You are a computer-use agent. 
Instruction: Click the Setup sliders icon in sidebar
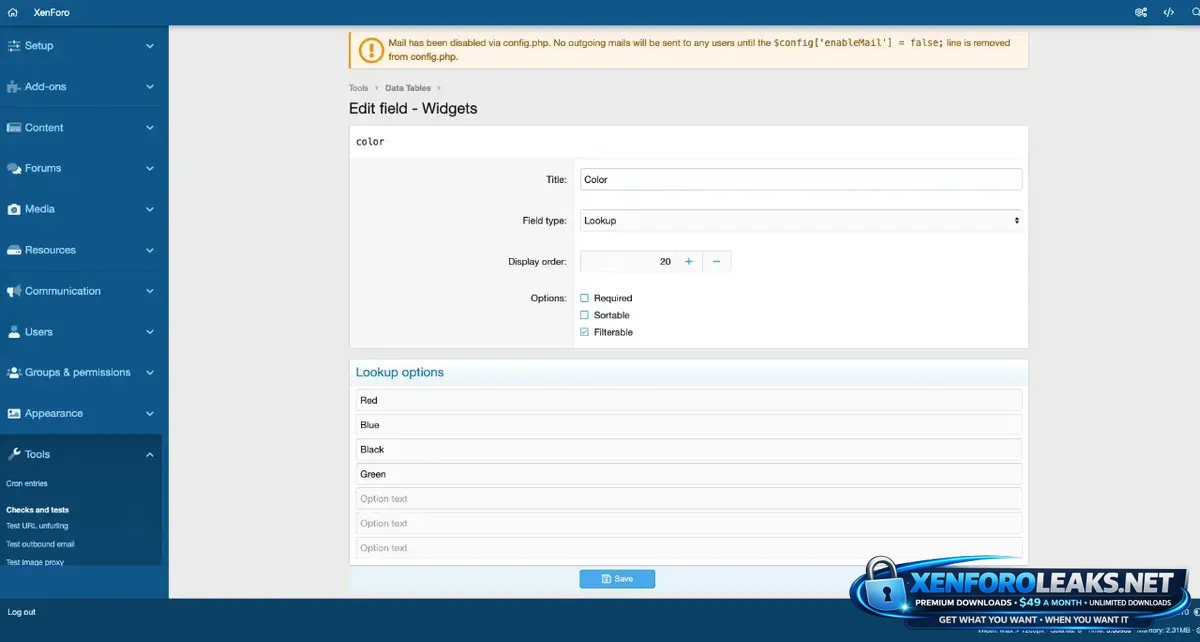[14, 46]
